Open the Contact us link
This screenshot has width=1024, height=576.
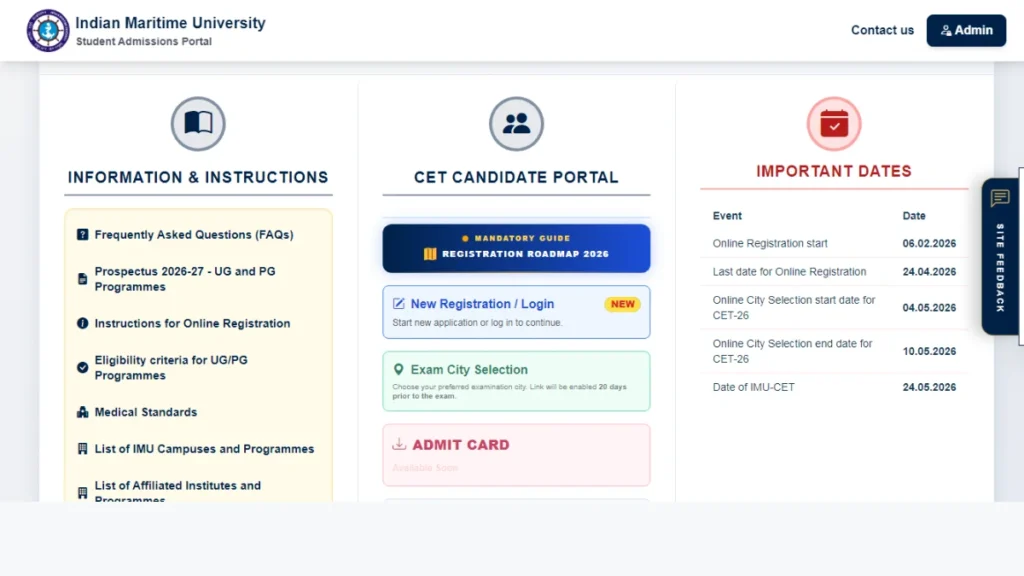[882, 30]
